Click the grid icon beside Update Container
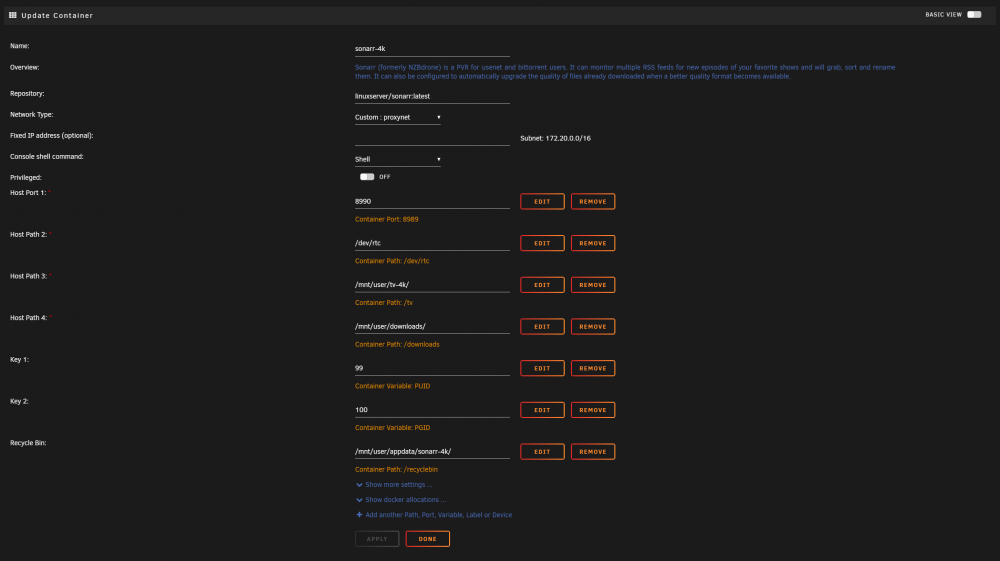The width and height of the screenshot is (1000, 561). tap(13, 15)
